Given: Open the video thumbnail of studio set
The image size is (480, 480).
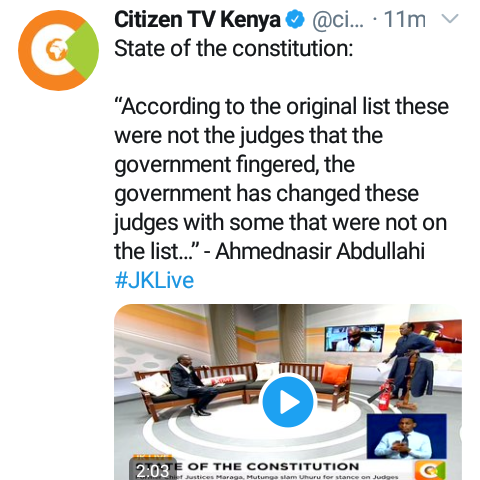Looking at the screenshot, I should [288, 392].
